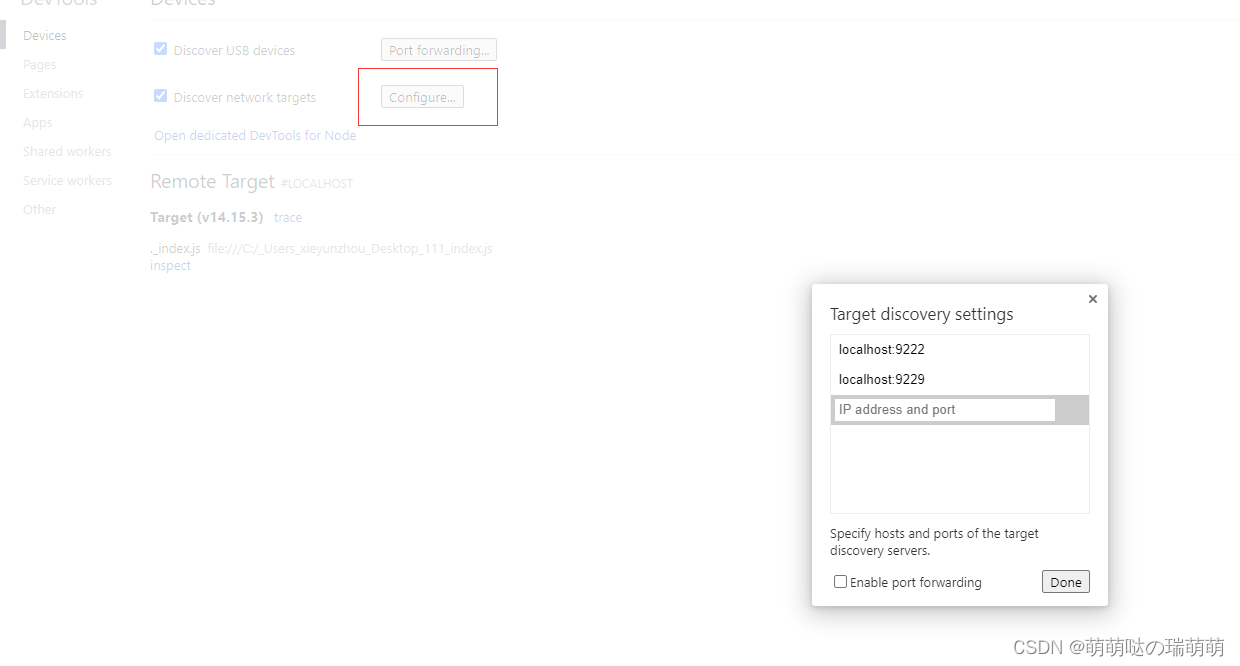The image size is (1240, 666).
Task: Close the Target discovery settings dialog
Action: pyautogui.click(x=1093, y=299)
